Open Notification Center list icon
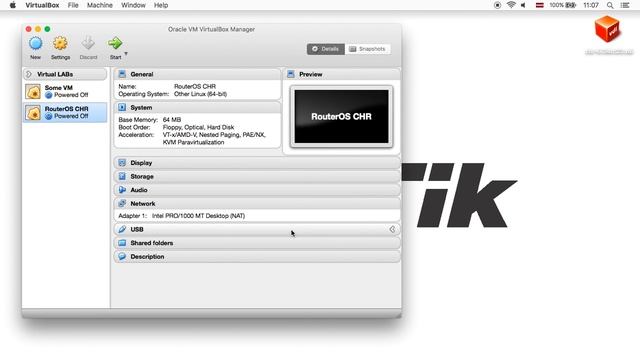The height and width of the screenshot is (360, 640). pos(625,5)
